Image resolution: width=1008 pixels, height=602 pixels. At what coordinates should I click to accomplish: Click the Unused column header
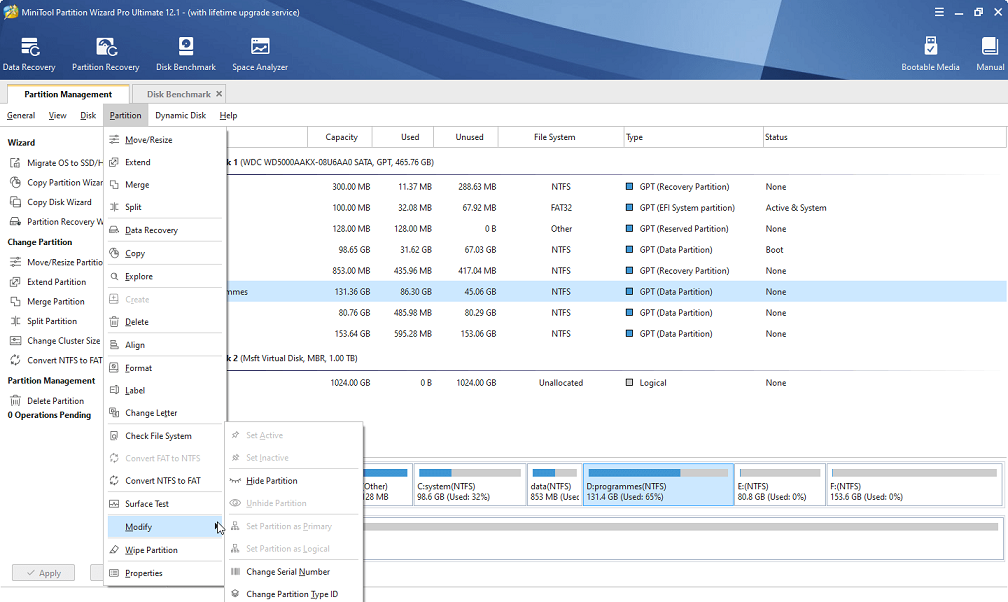pos(468,137)
